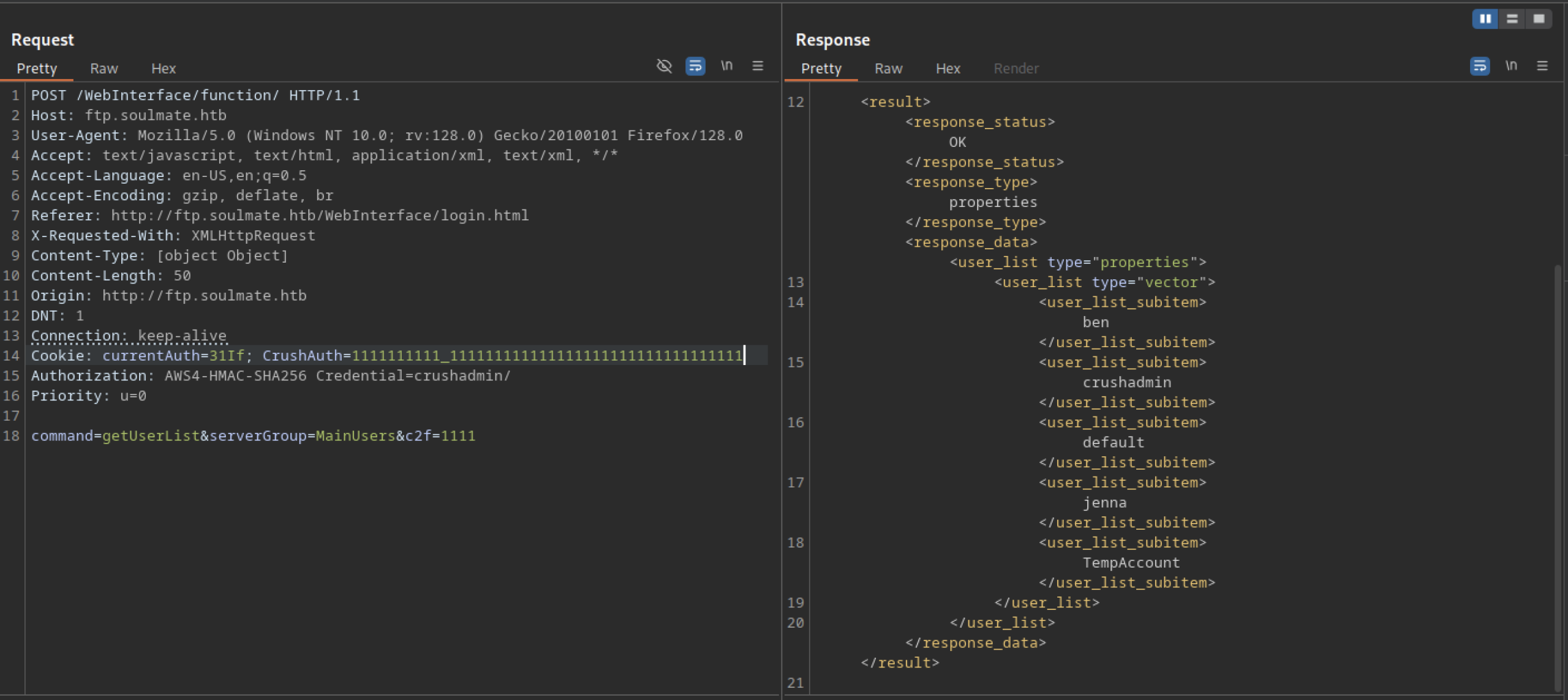Toggle word wrap icon in Request panel

[x=695, y=66]
